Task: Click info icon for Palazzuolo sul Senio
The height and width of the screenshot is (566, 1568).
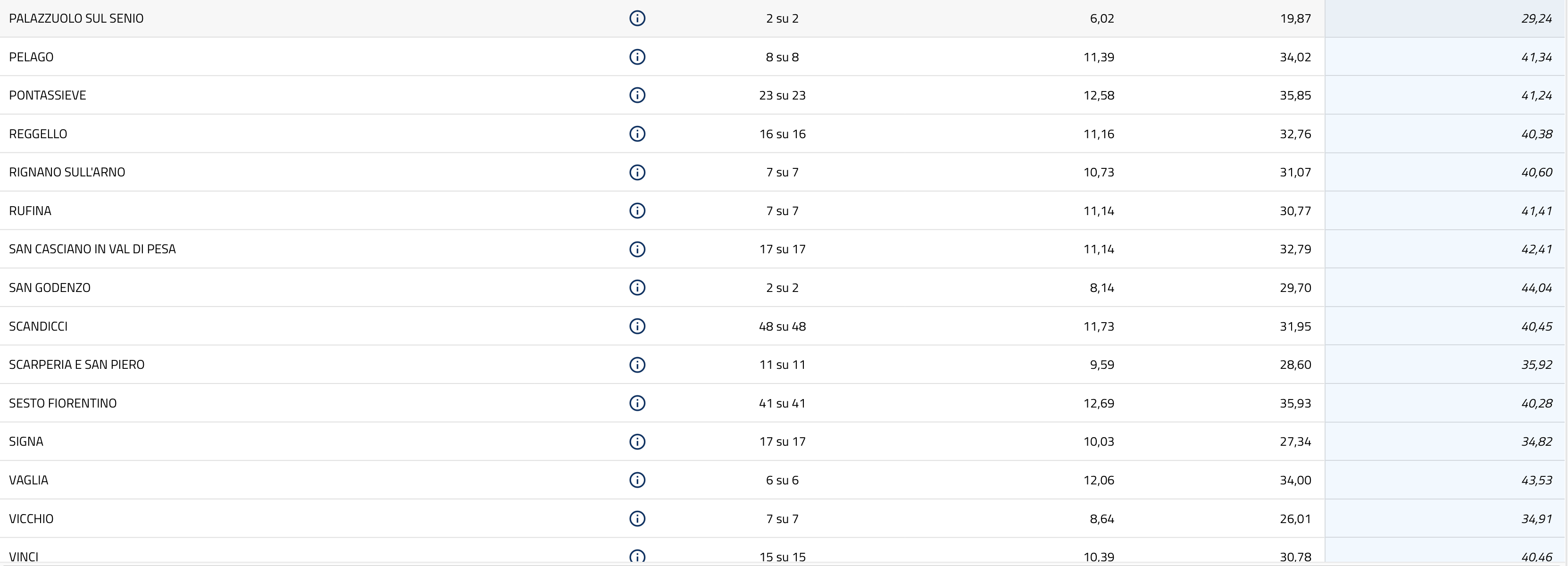Action: (637, 18)
